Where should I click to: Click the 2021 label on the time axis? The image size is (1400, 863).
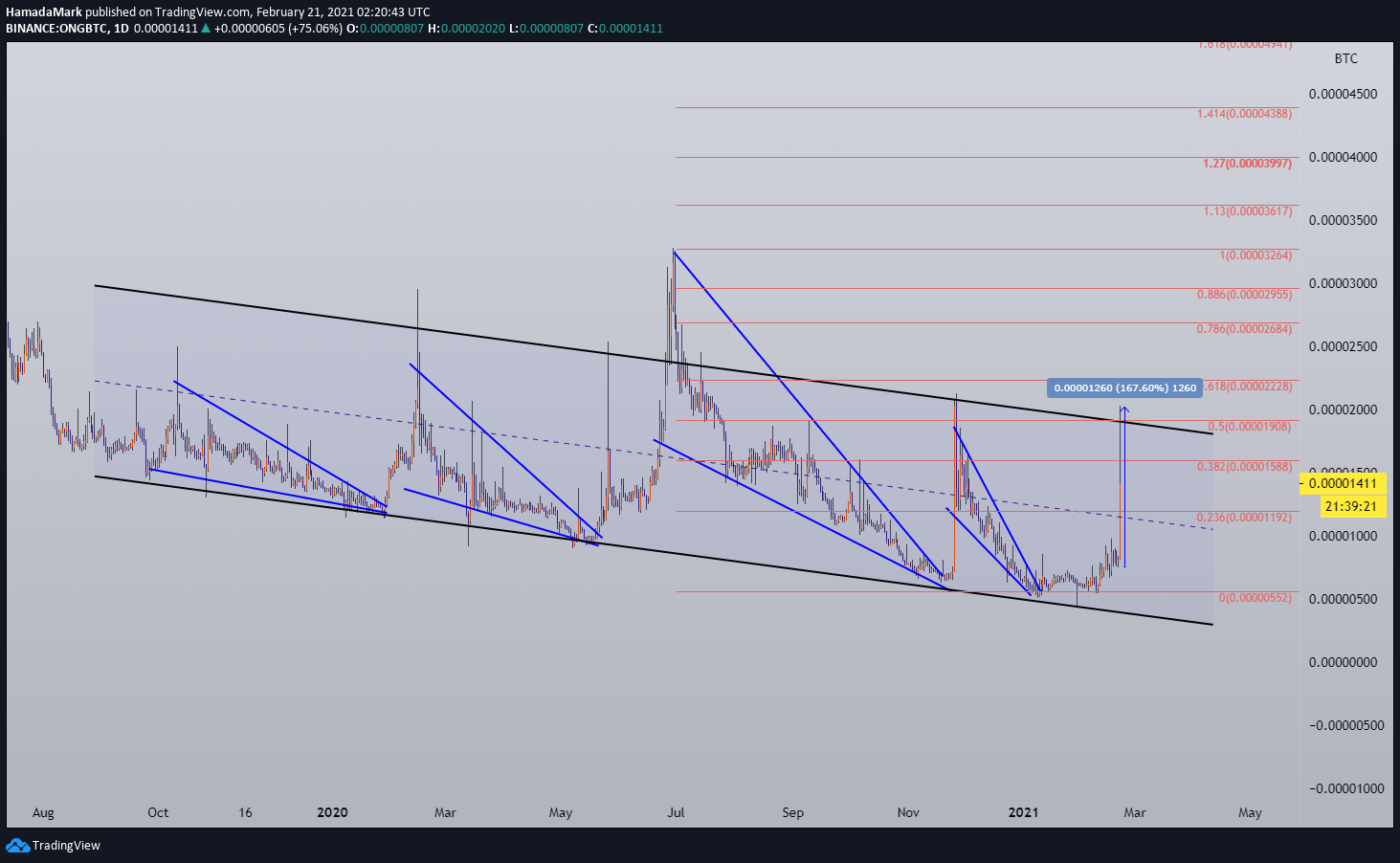[1023, 812]
